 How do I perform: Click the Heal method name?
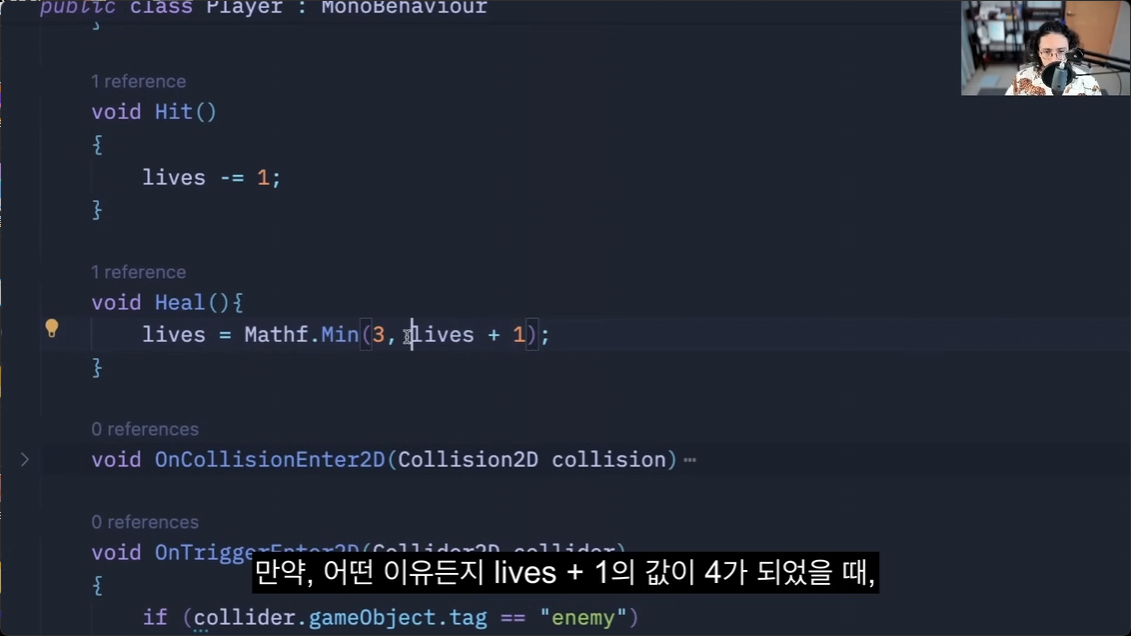coord(180,302)
